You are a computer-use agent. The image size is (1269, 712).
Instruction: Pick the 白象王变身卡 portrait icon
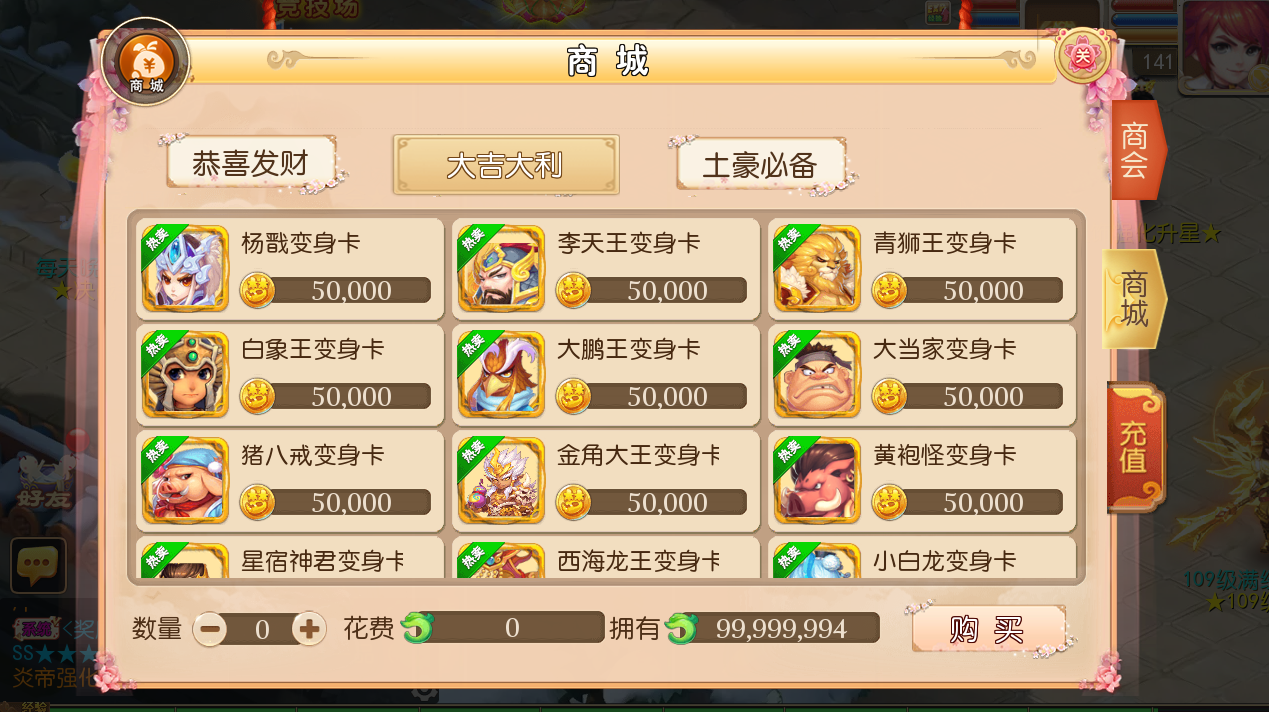185,375
